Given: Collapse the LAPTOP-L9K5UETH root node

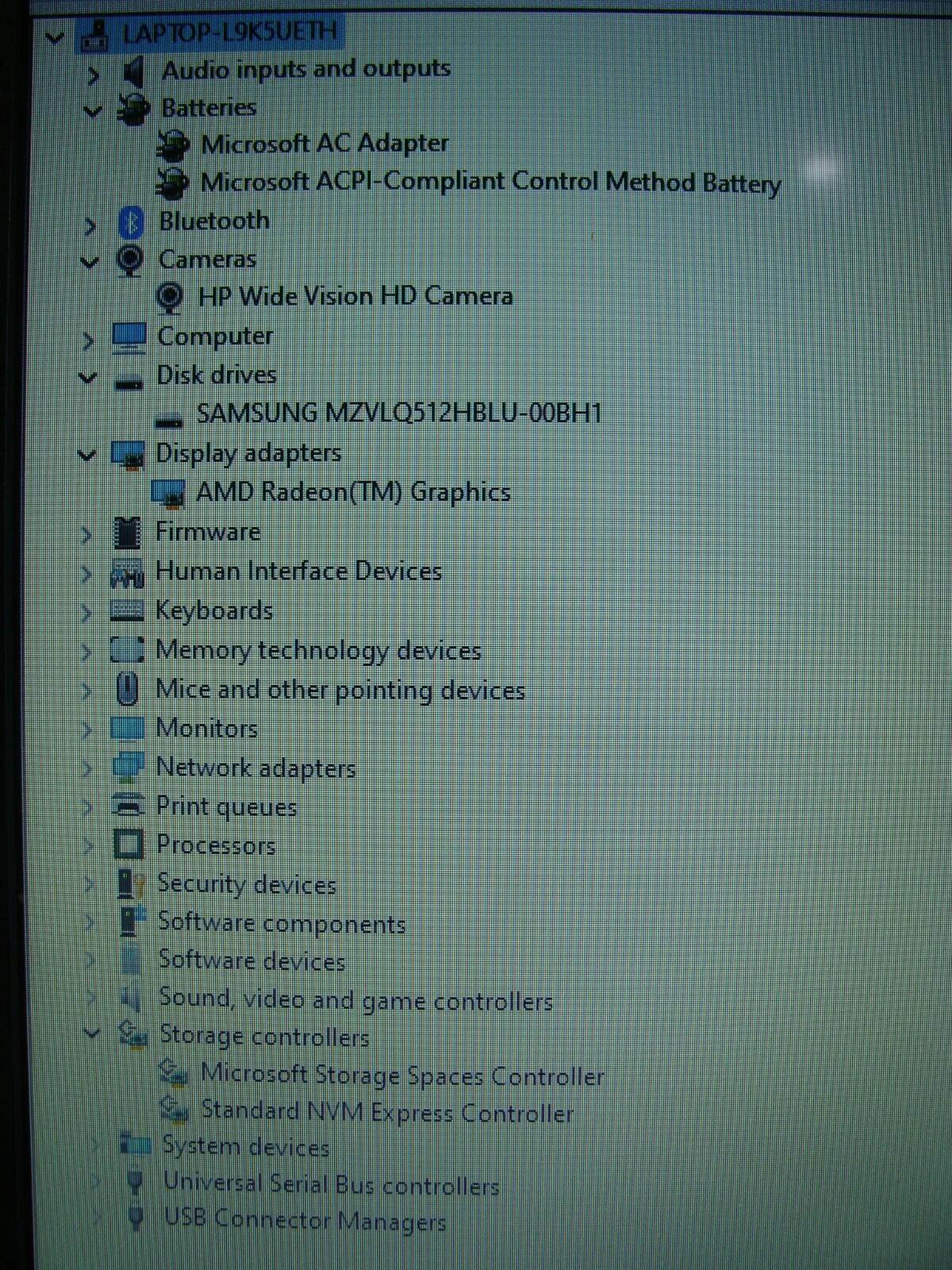Looking at the screenshot, I should pos(54,37).
